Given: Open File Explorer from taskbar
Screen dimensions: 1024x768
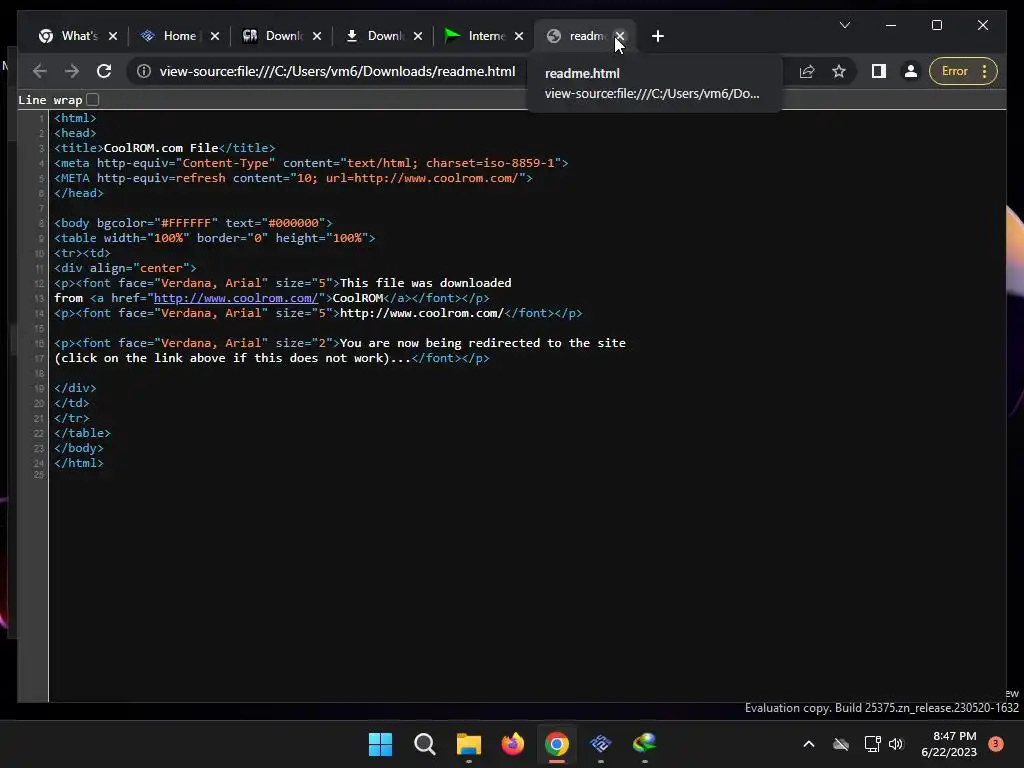Looking at the screenshot, I should pos(468,744).
